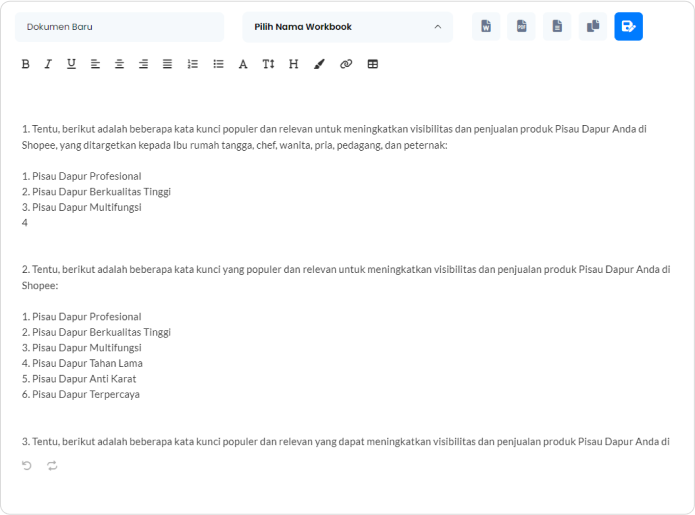Toggle bold formatting
Image resolution: width=695 pixels, height=515 pixels.
pos(26,64)
